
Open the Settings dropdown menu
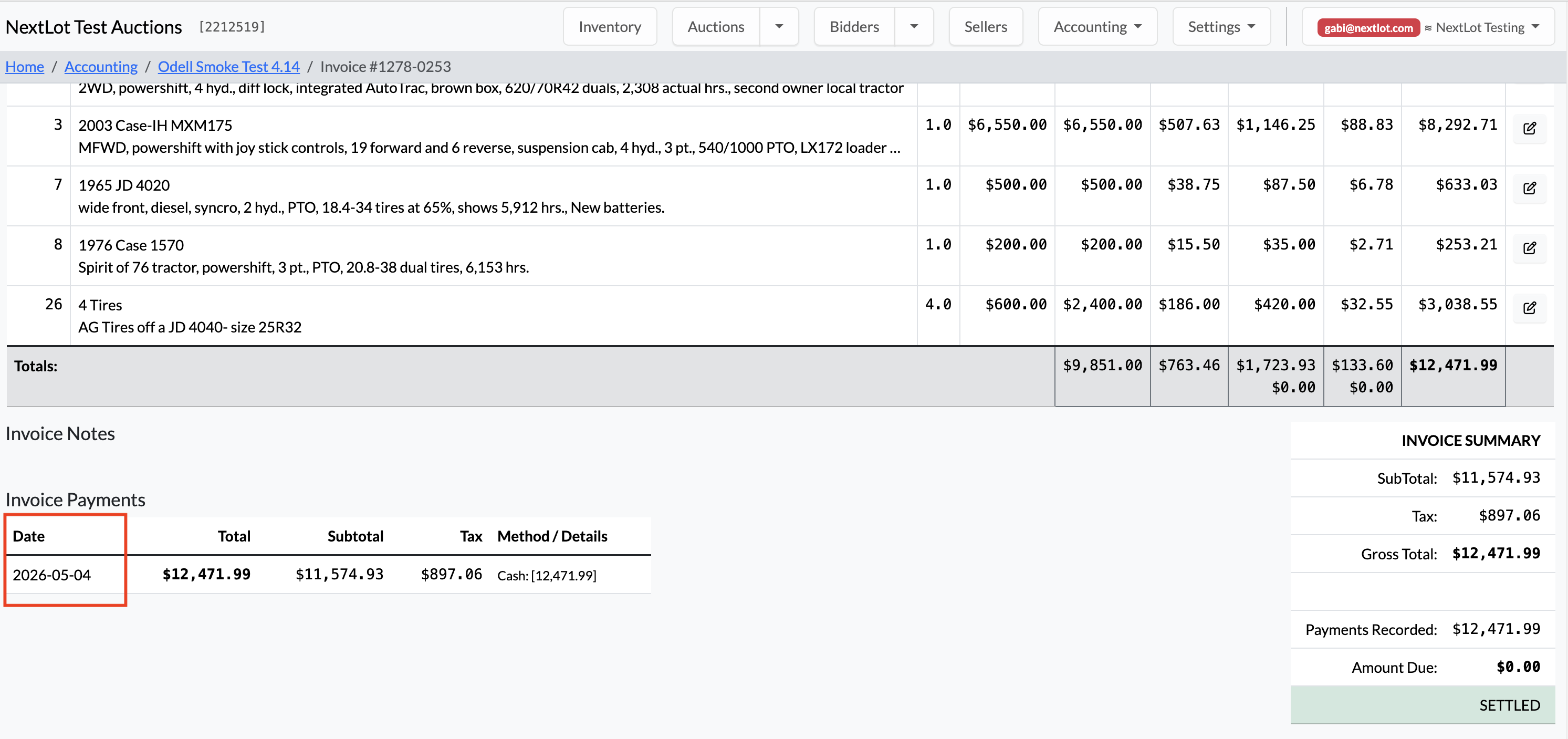point(1221,27)
